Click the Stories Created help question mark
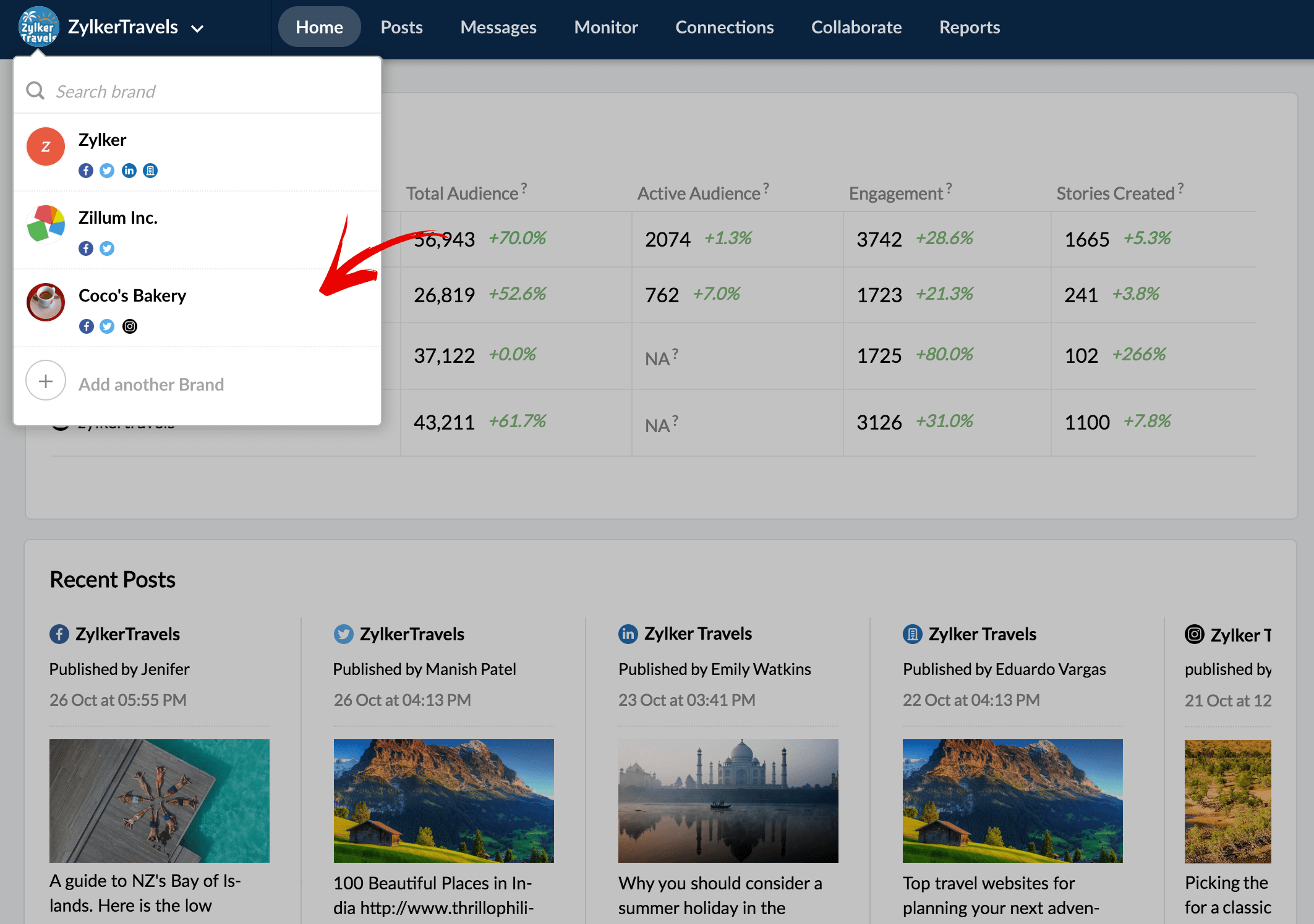 (x=1180, y=187)
